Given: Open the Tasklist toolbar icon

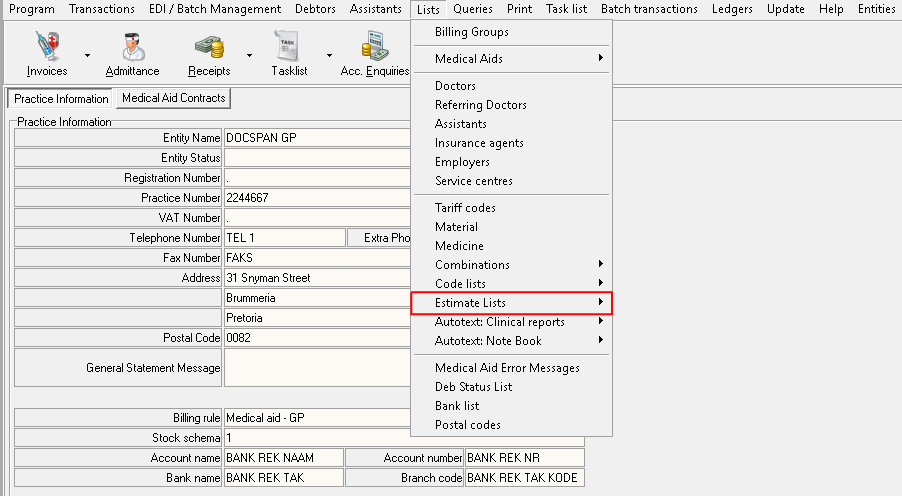Looking at the screenshot, I should click(289, 47).
